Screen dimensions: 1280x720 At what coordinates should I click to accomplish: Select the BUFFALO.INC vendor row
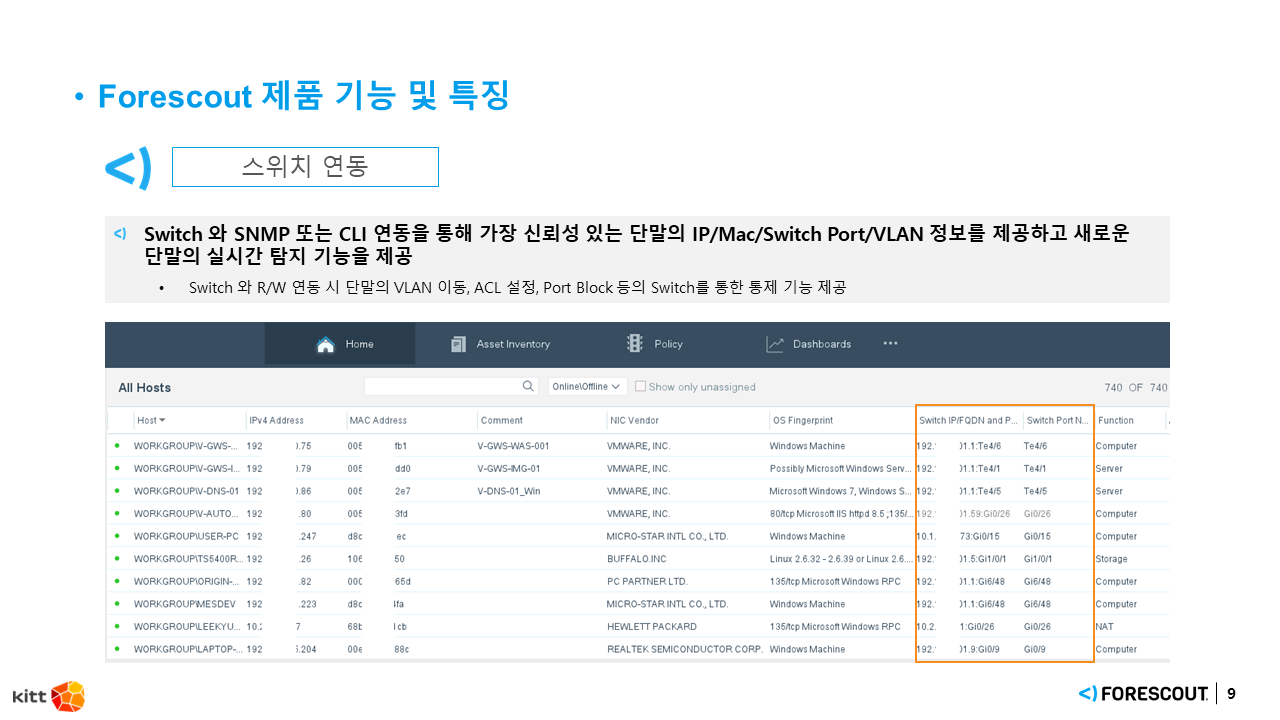[x=636, y=559]
